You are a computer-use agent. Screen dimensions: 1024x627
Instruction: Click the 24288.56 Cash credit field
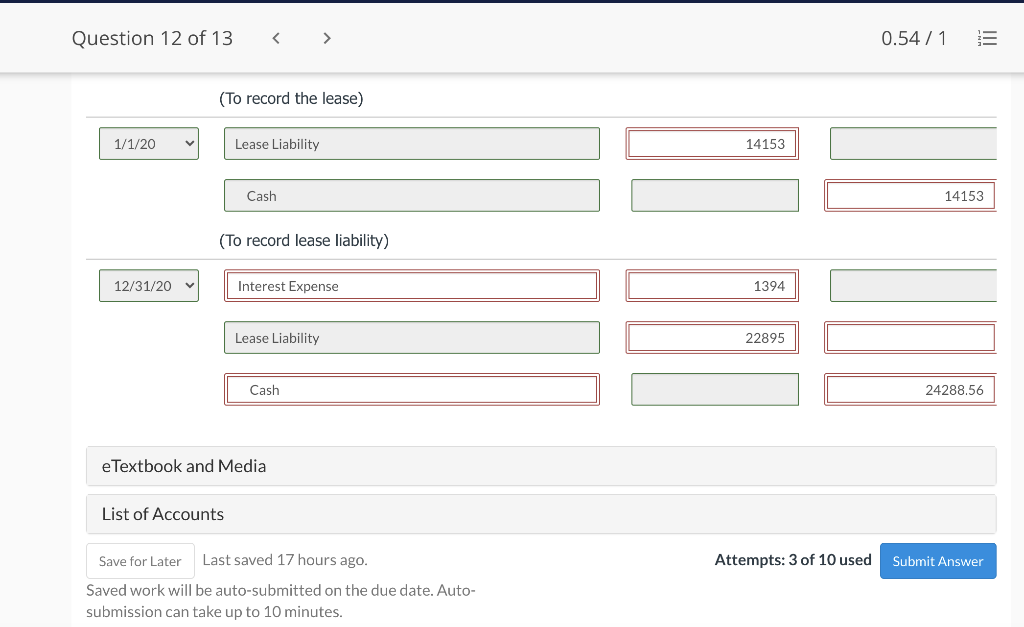tap(909, 389)
